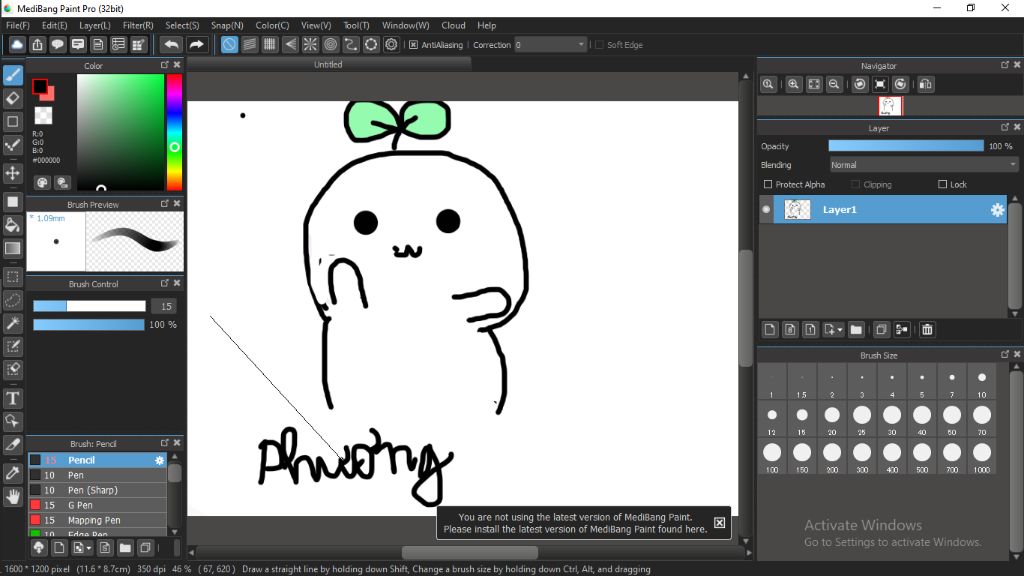Enable radial snap icon
Viewport: 1024px width, 576px height.
click(310, 44)
